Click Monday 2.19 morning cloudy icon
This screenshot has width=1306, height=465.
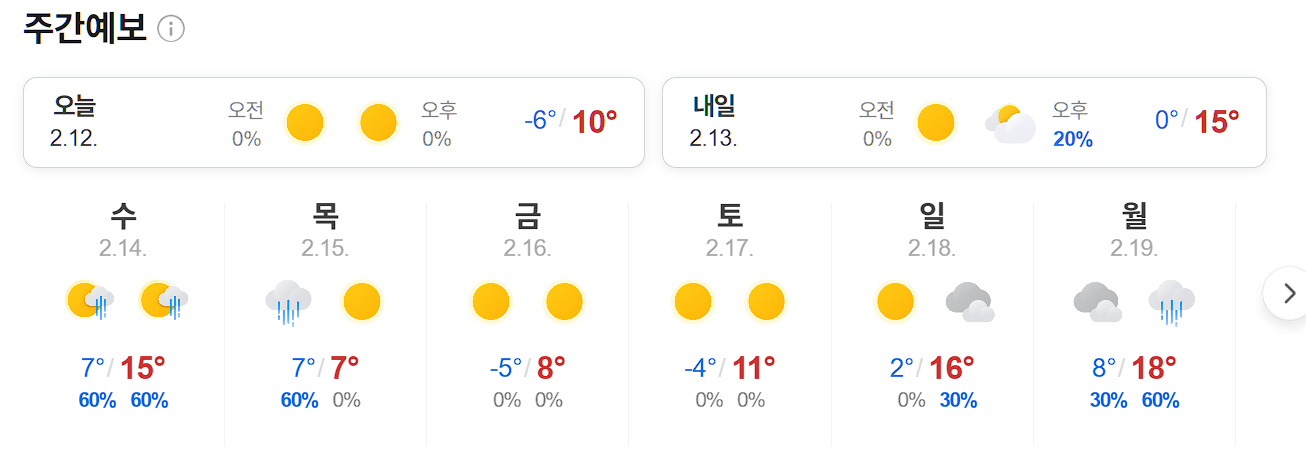click(x=1096, y=301)
